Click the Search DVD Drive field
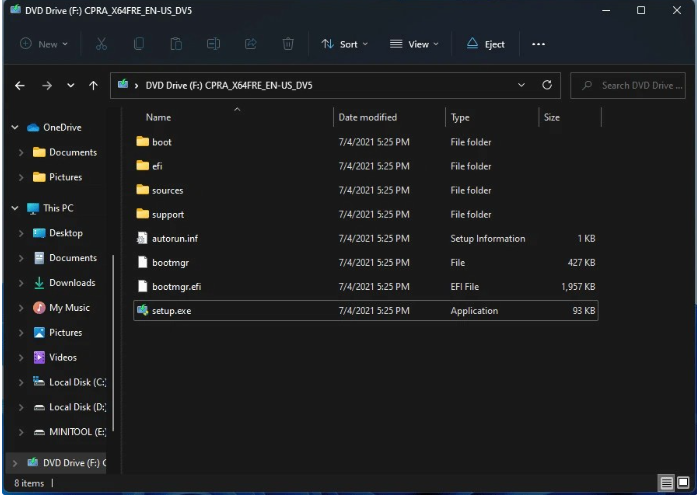 coord(636,85)
